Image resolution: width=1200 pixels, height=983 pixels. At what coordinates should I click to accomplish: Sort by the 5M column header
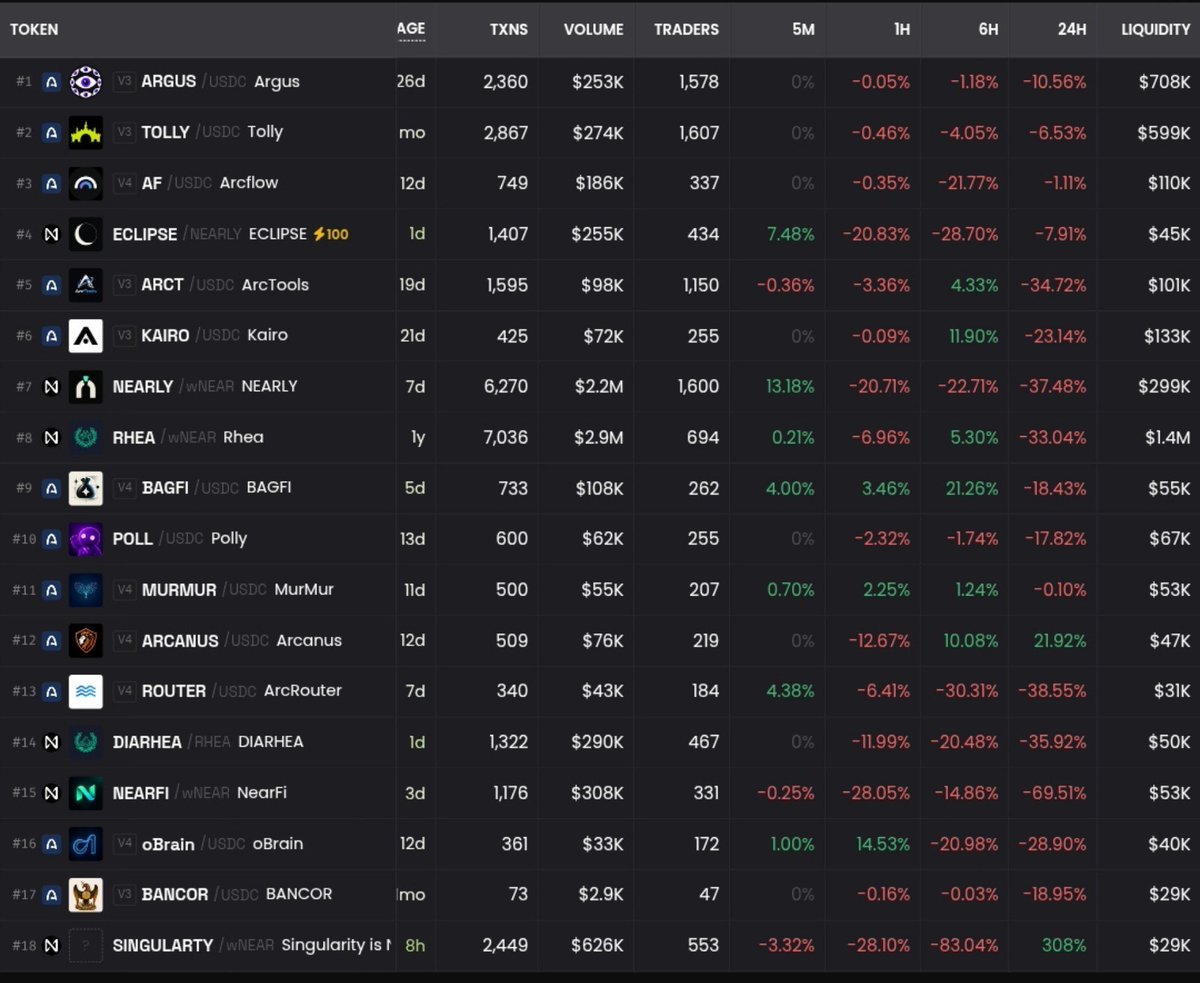point(803,29)
